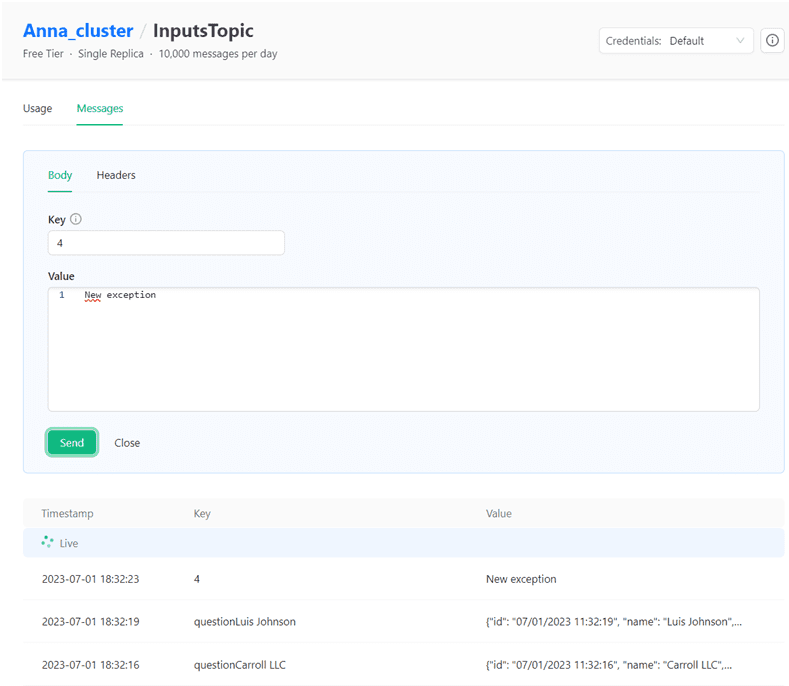Open the Body tab
The image size is (789, 686).
[x=60, y=175]
